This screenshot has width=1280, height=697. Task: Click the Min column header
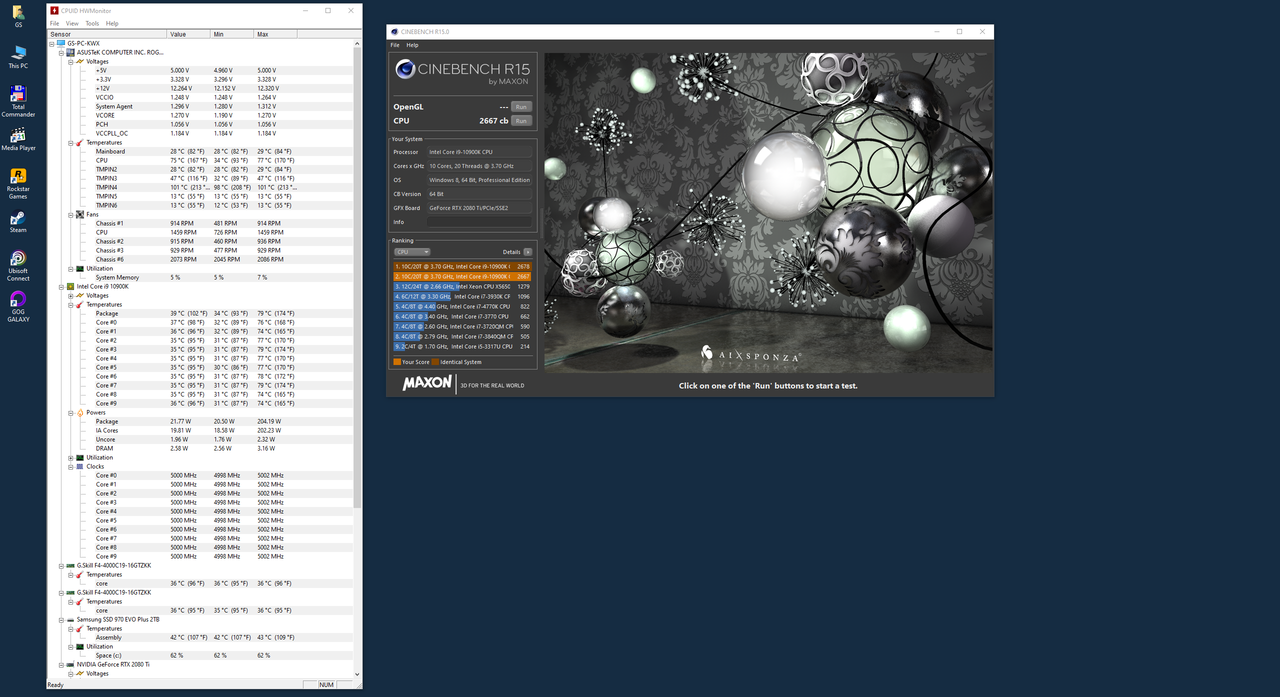coord(232,34)
